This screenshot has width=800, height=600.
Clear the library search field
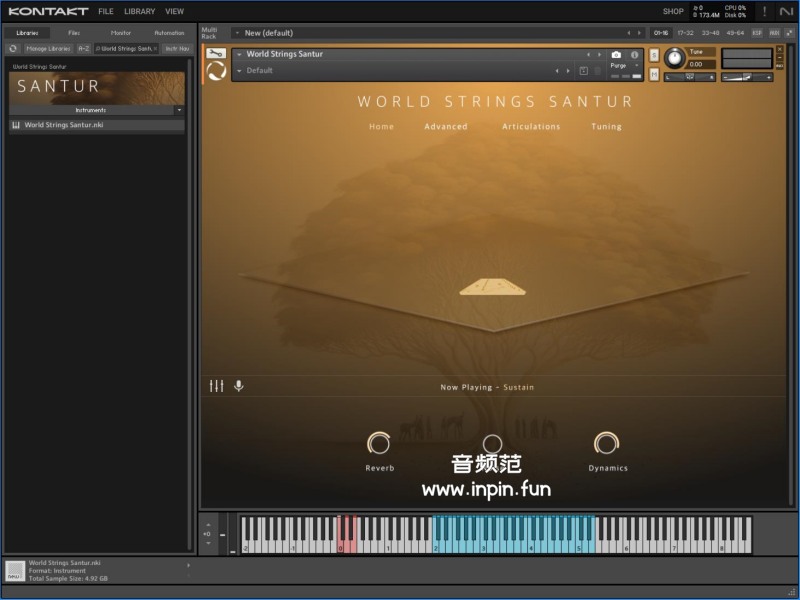pyautogui.click(x=155, y=48)
